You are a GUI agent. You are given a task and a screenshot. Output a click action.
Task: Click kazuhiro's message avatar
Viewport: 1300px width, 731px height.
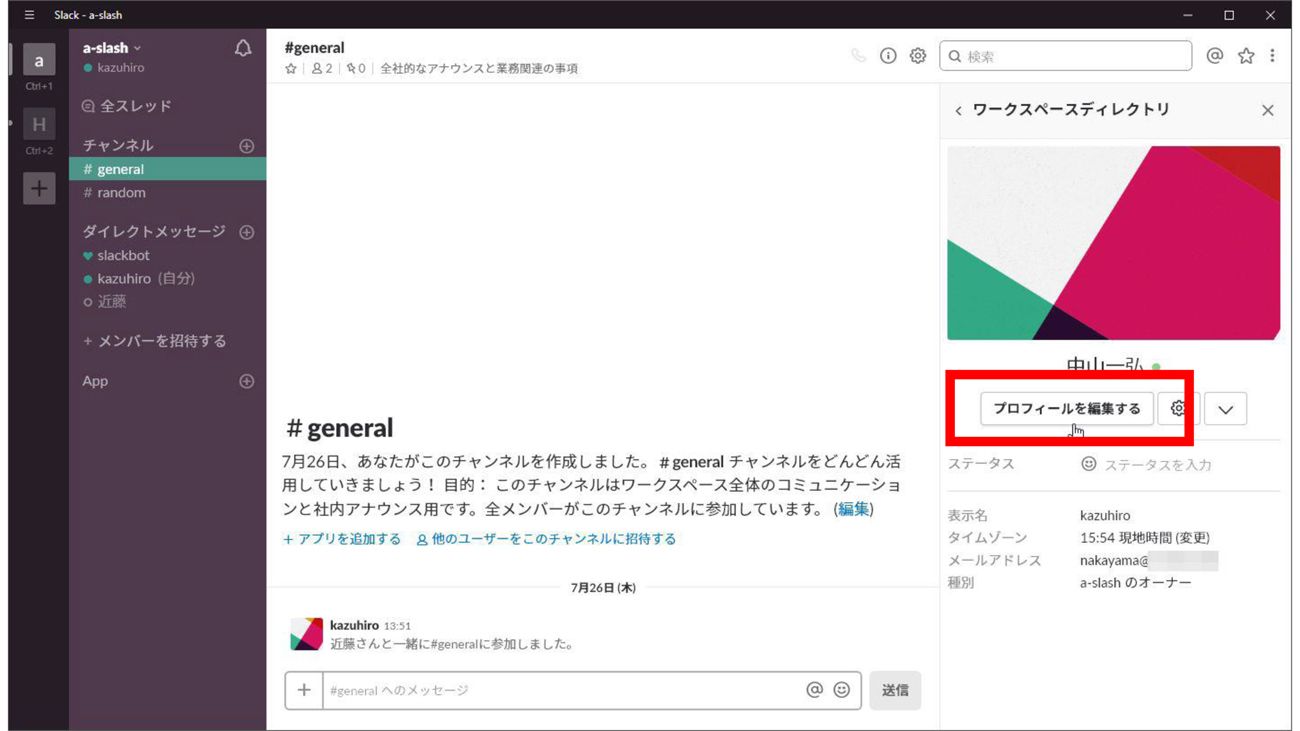306,635
